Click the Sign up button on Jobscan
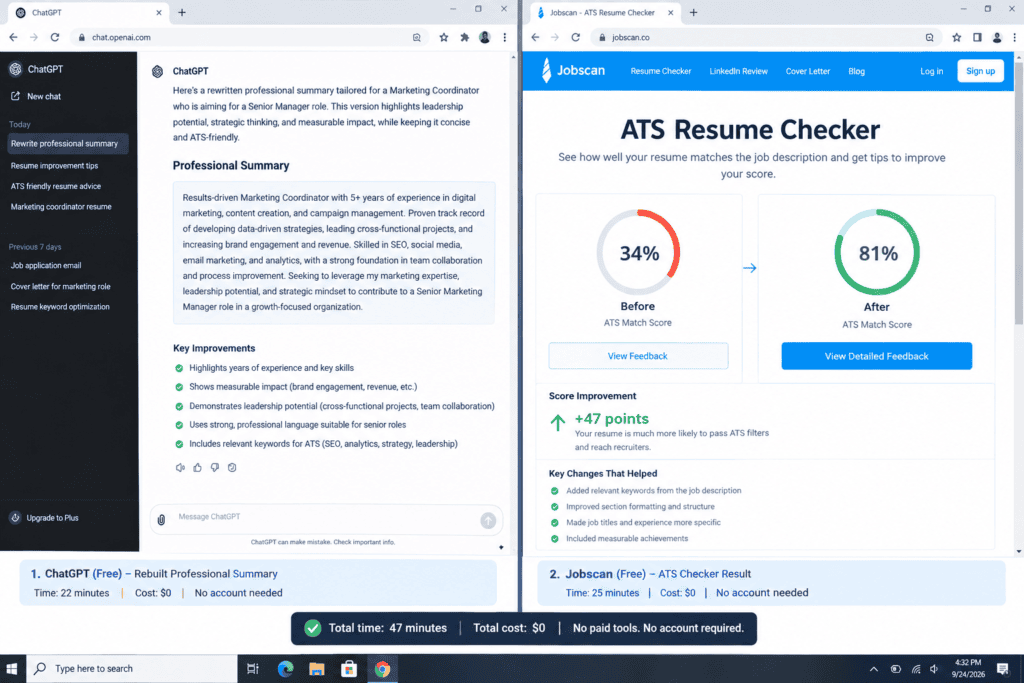 [x=980, y=71]
